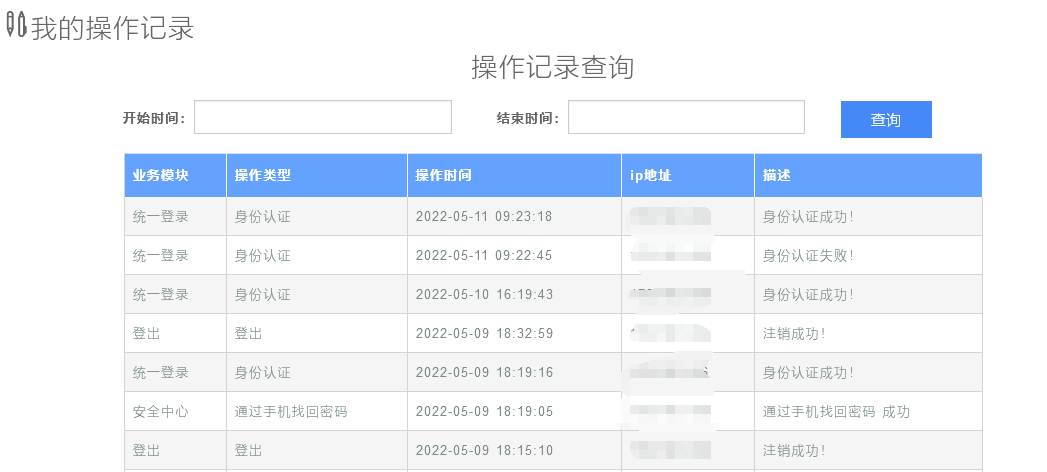Click the 开始时间 input field
The width and height of the screenshot is (1047, 472).
322,117
